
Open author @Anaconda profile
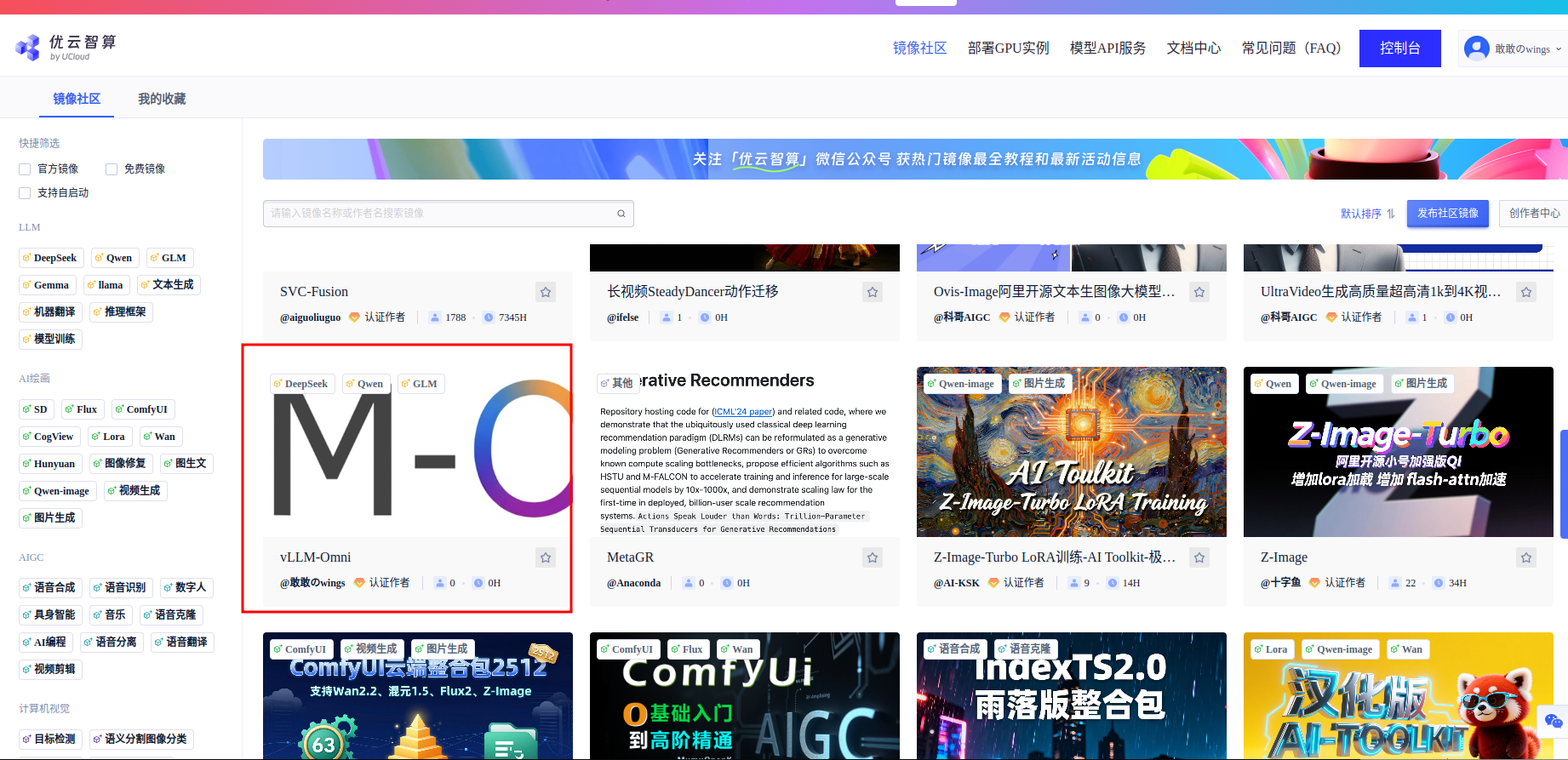coord(633,583)
